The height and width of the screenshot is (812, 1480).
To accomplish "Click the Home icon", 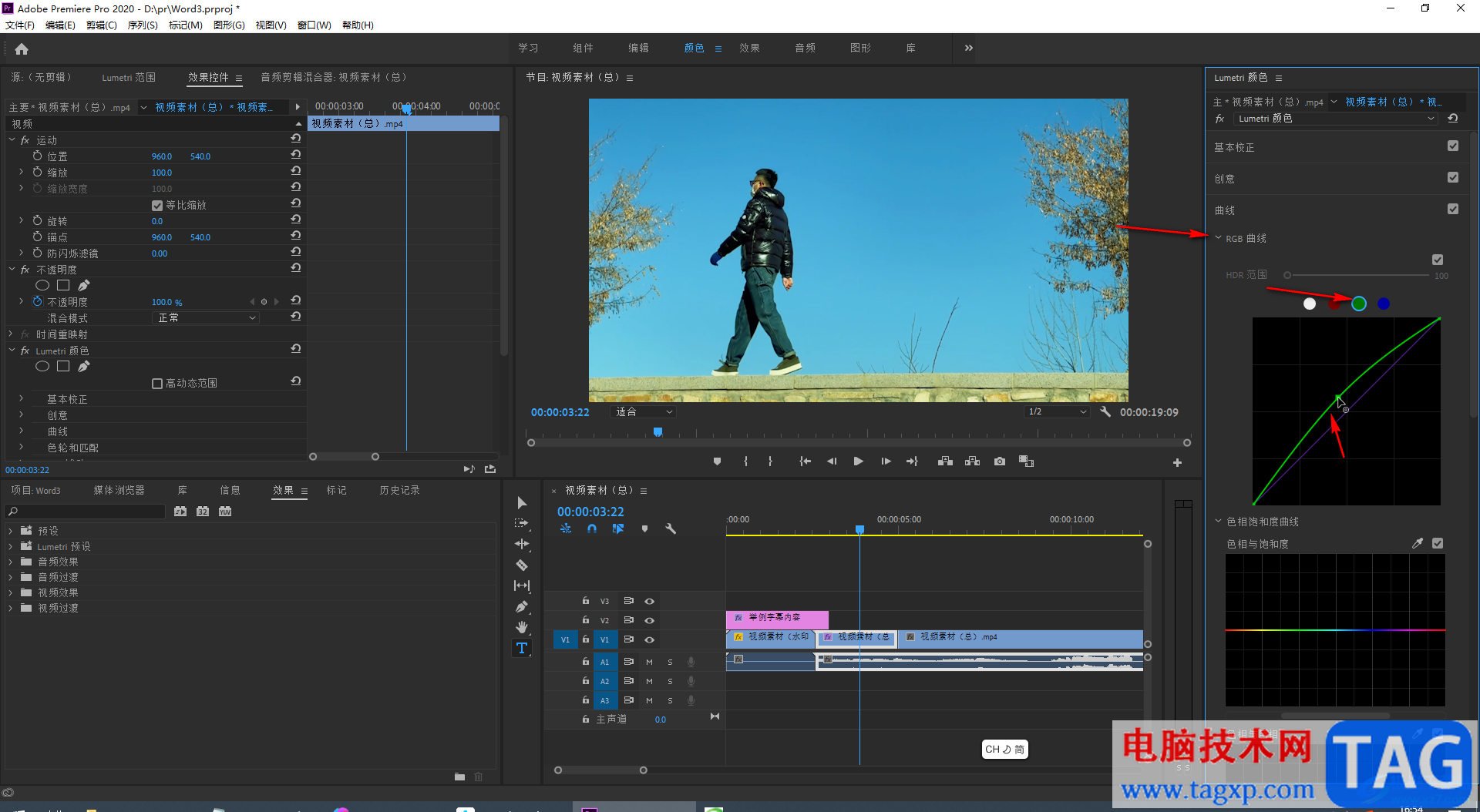I will point(22,49).
